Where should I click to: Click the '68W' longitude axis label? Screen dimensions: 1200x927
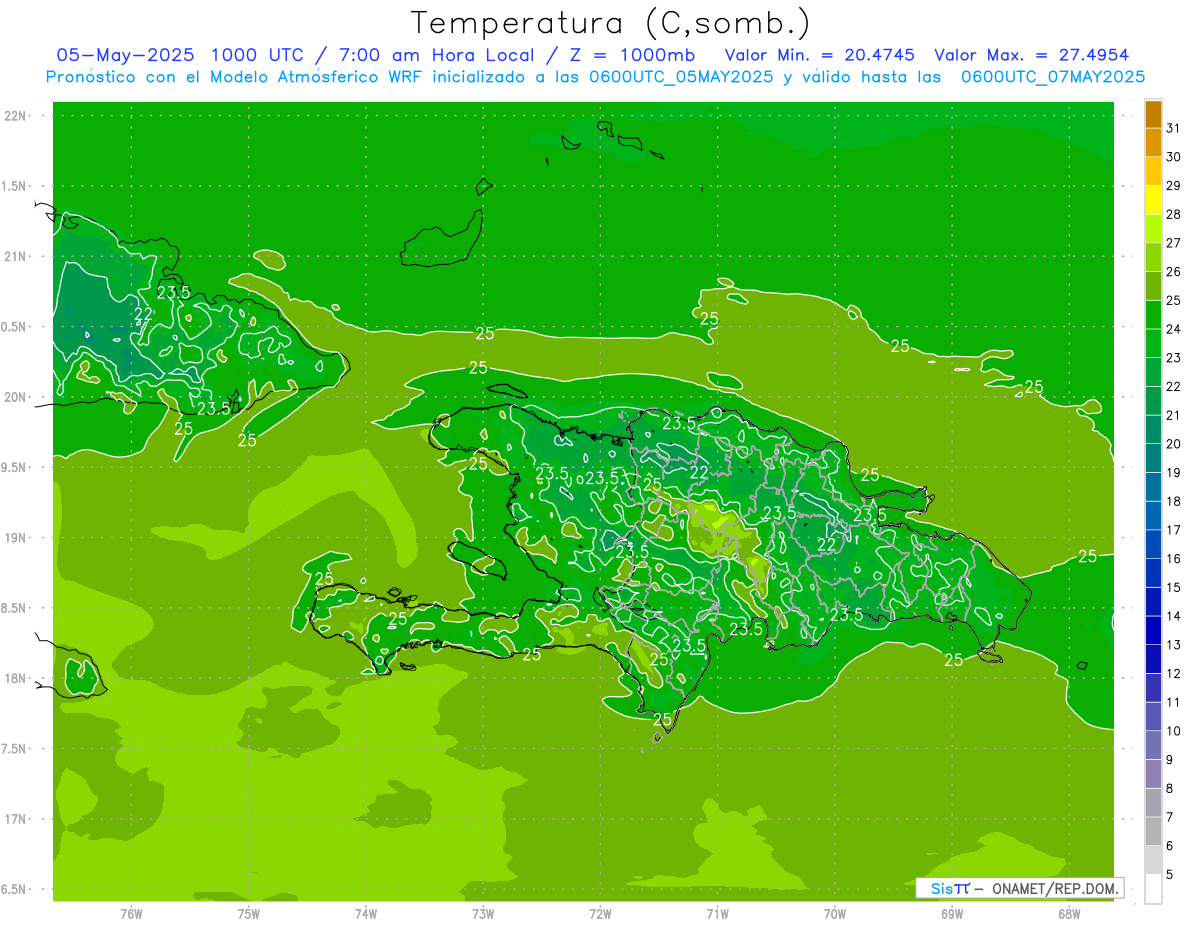pos(1069,913)
